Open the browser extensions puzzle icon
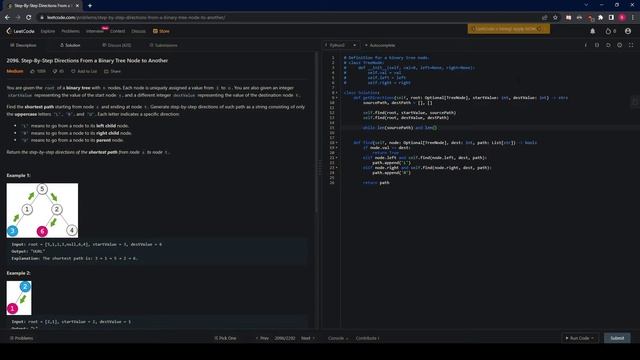This screenshot has width=640, height=360. coord(600,18)
